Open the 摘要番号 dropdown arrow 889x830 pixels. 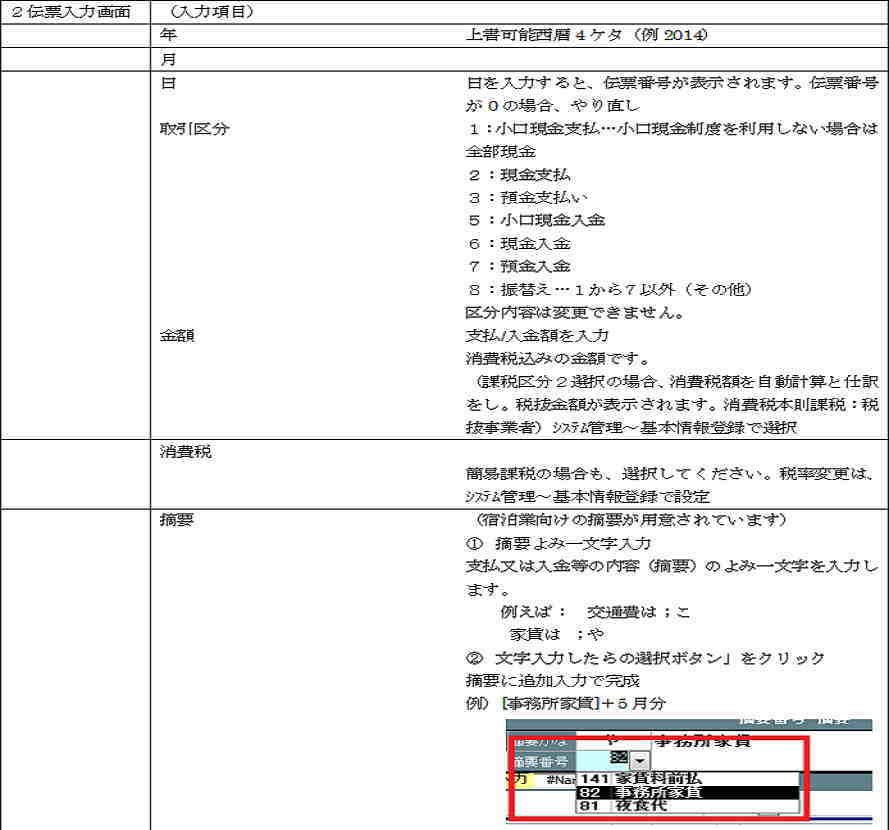click(x=640, y=760)
